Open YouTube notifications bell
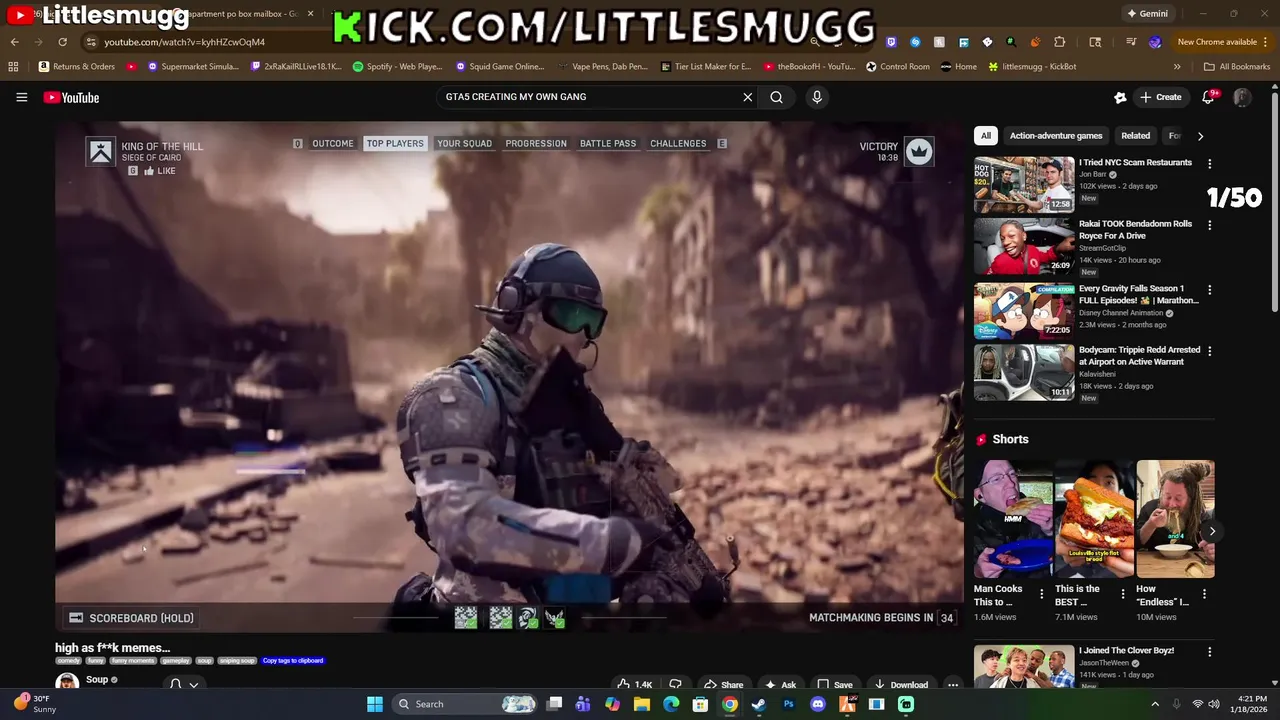Viewport: 1280px width, 720px height. tap(1209, 97)
